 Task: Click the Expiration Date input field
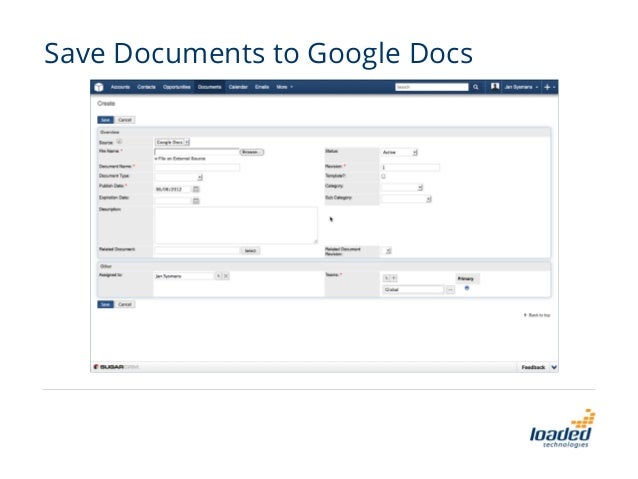click(173, 201)
